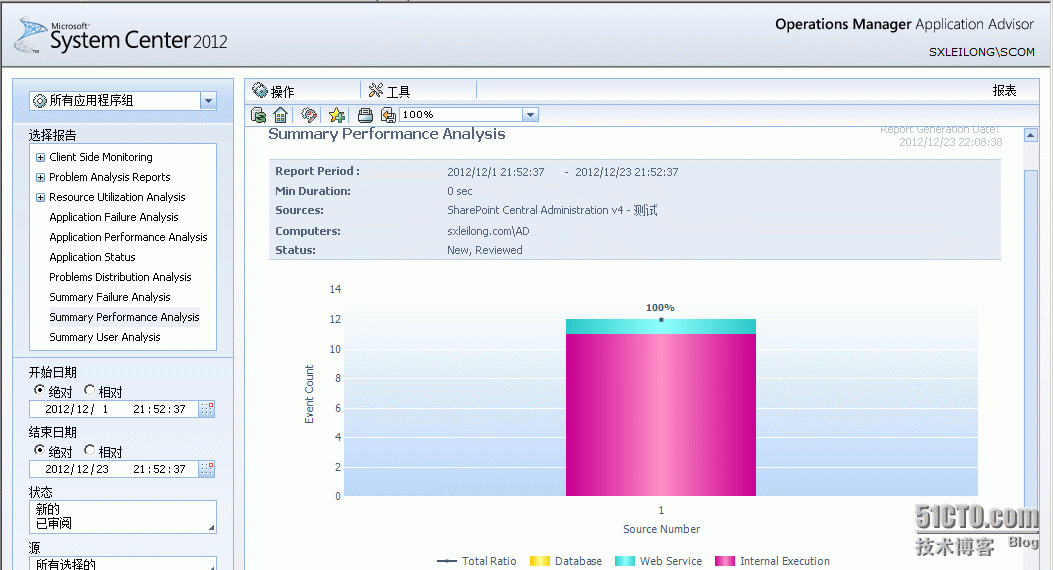Click the 报表 tab label
1053x570 pixels.
pyautogui.click(x=1004, y=91)
